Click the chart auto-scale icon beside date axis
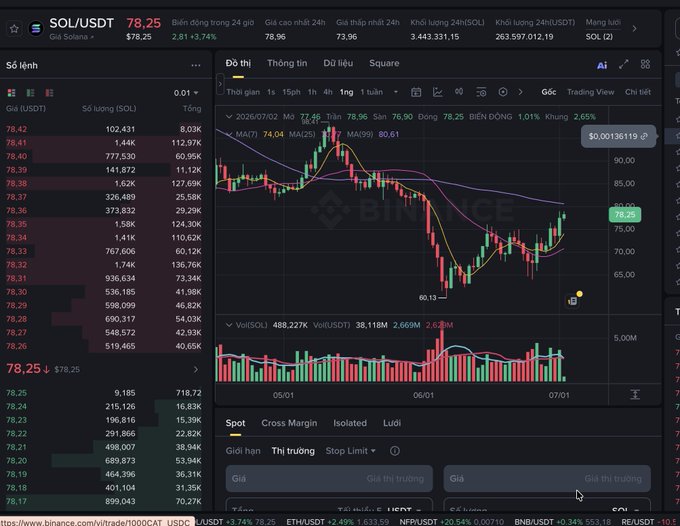This screenshot has height=526, width=680. 635,395
